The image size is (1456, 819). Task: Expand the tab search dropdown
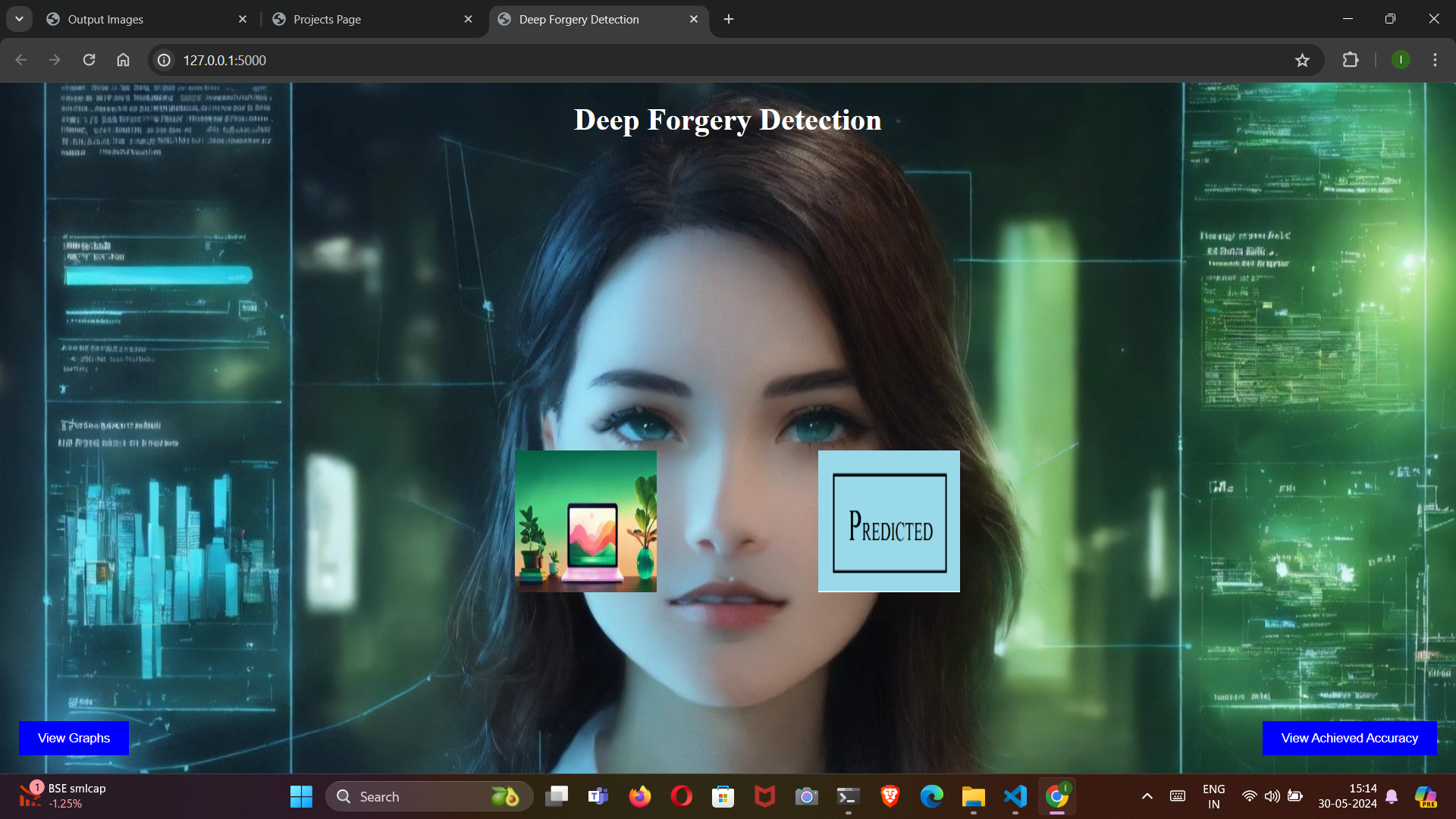(19, 19)
